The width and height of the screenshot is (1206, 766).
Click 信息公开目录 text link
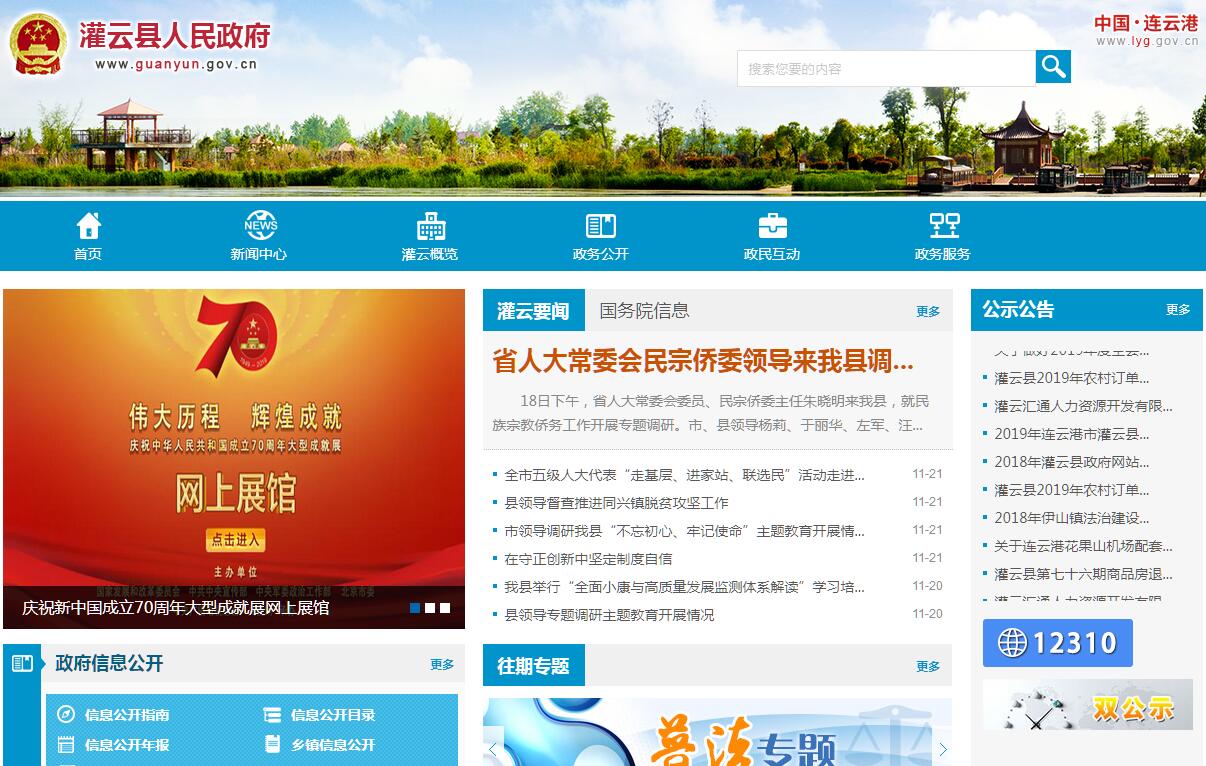coord(333,715)
